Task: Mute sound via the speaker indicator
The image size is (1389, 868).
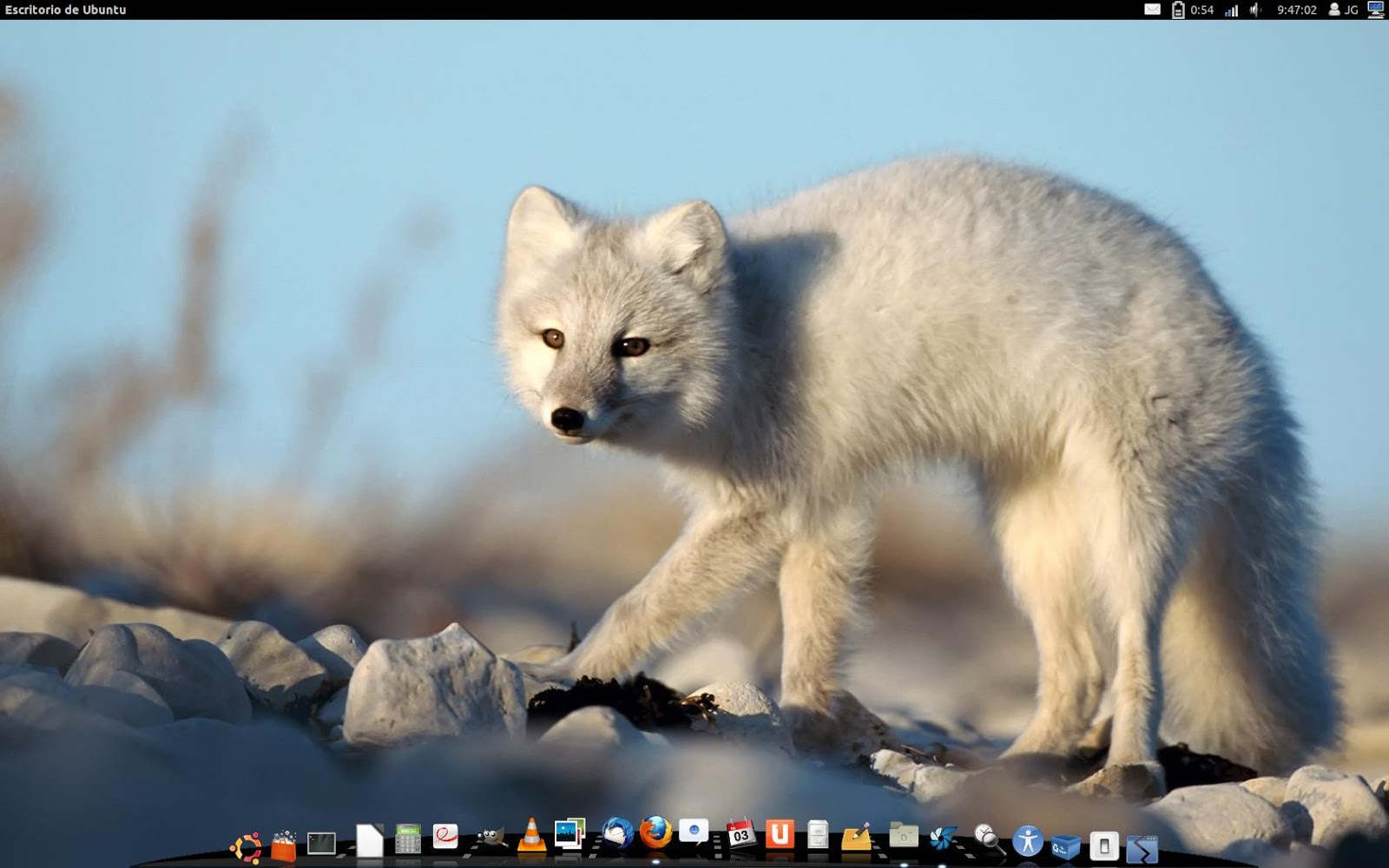Action: tap(1253, 10)
